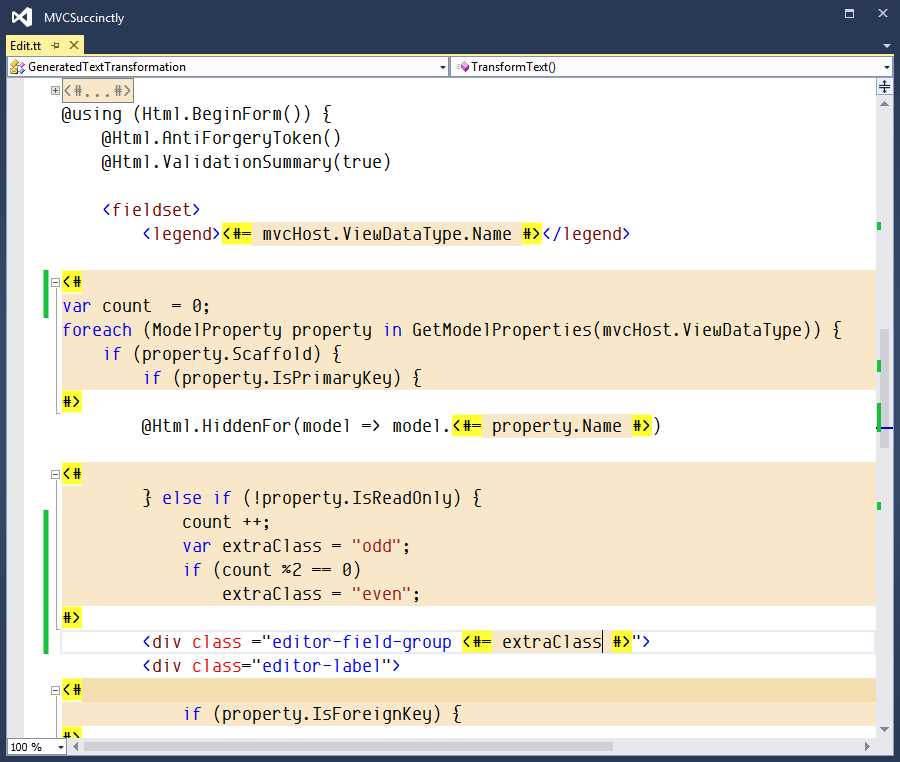
Task: Click 'GetModelProperties' in the foreach line
Action: pyautogui.click(x=501, y=330)
